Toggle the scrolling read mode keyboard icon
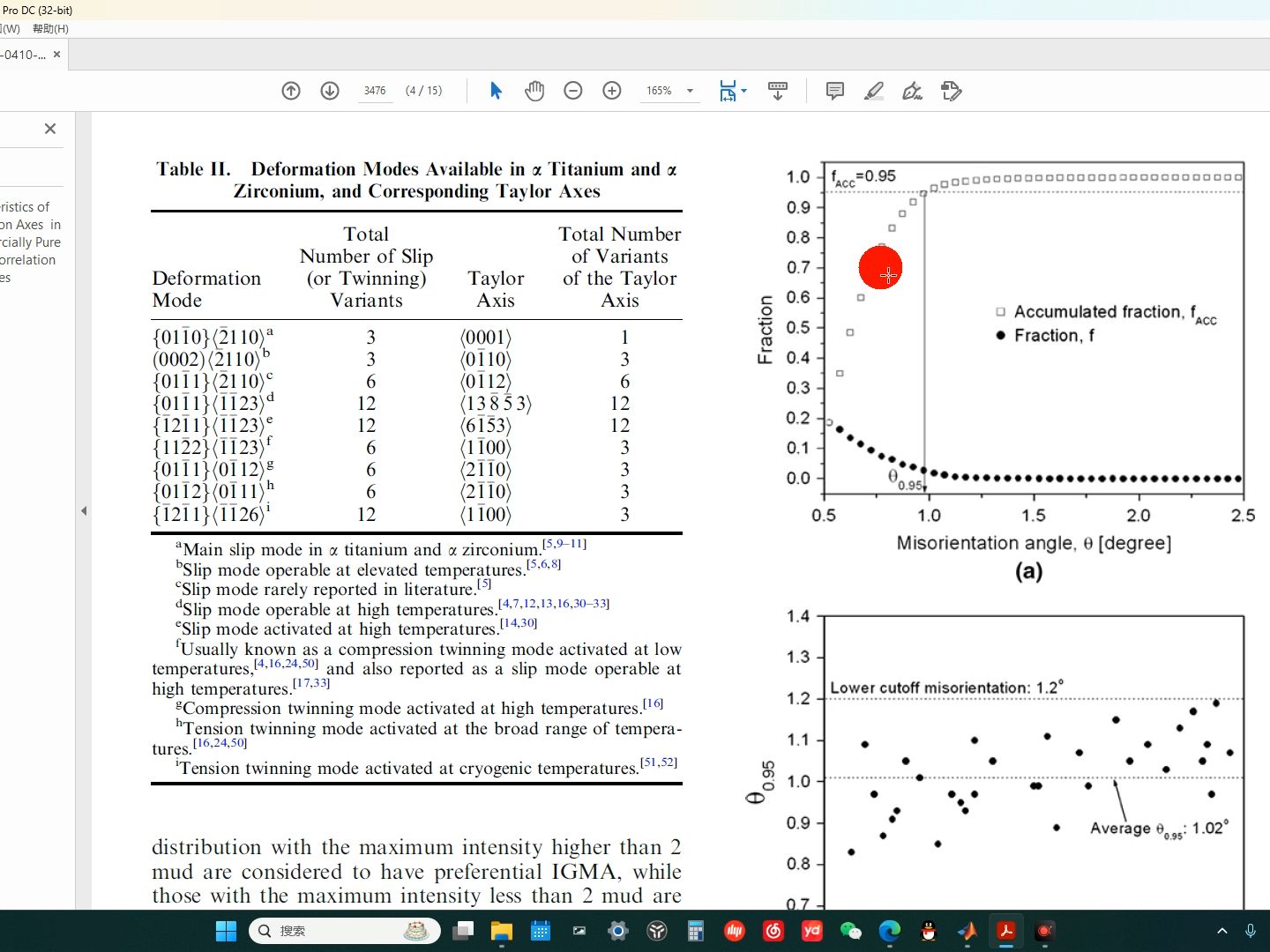This screenshot has width=1270, height=952. [x=778, y=91]
